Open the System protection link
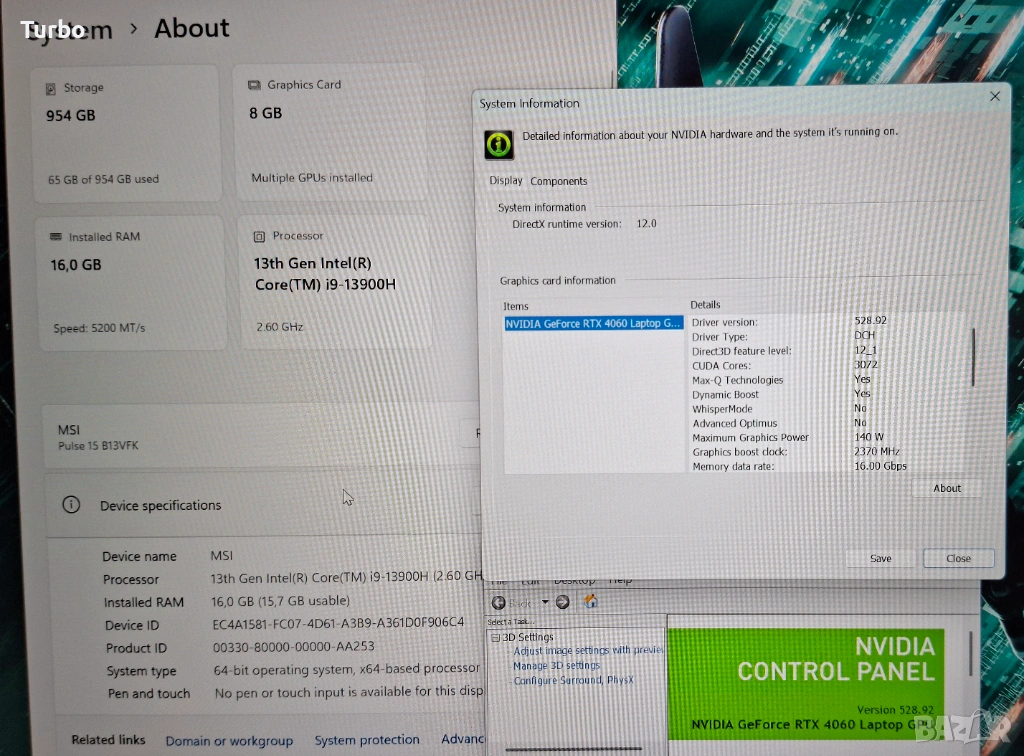Image resolution: width=1024 pixels, height=756 pixels. (367, 740)
